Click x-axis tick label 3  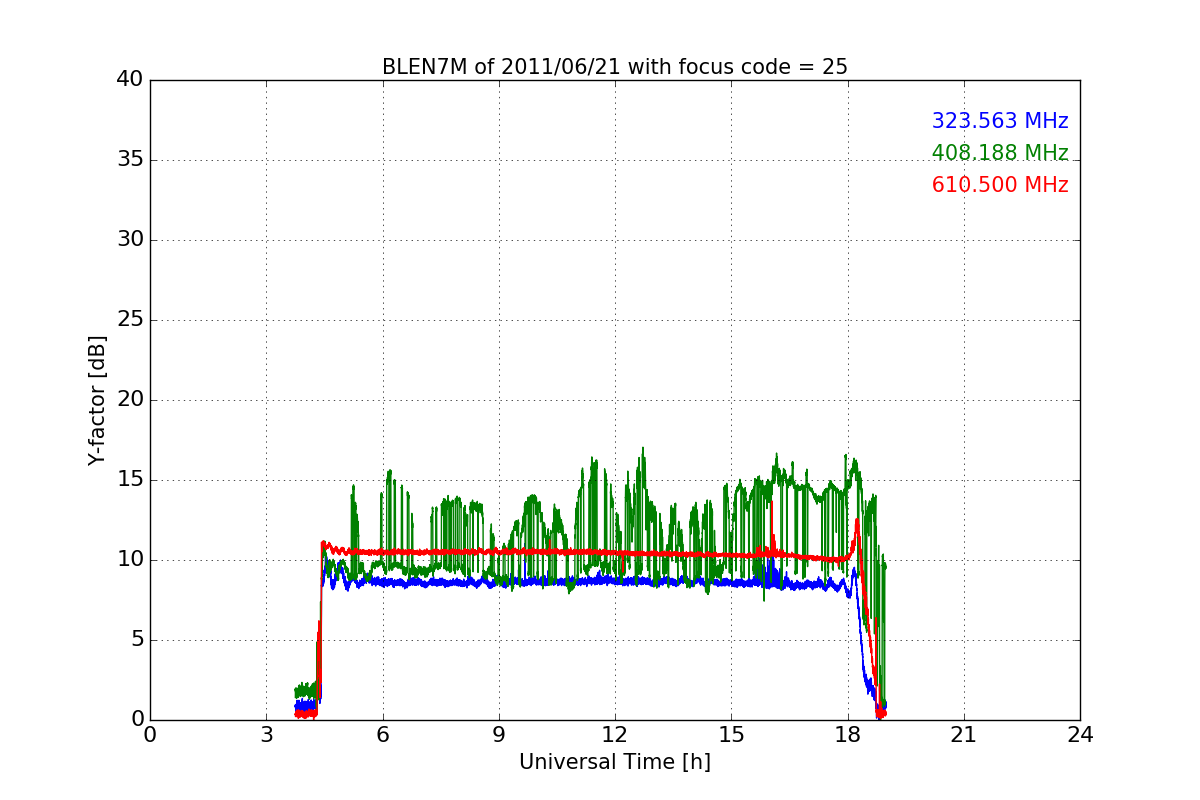266,735
